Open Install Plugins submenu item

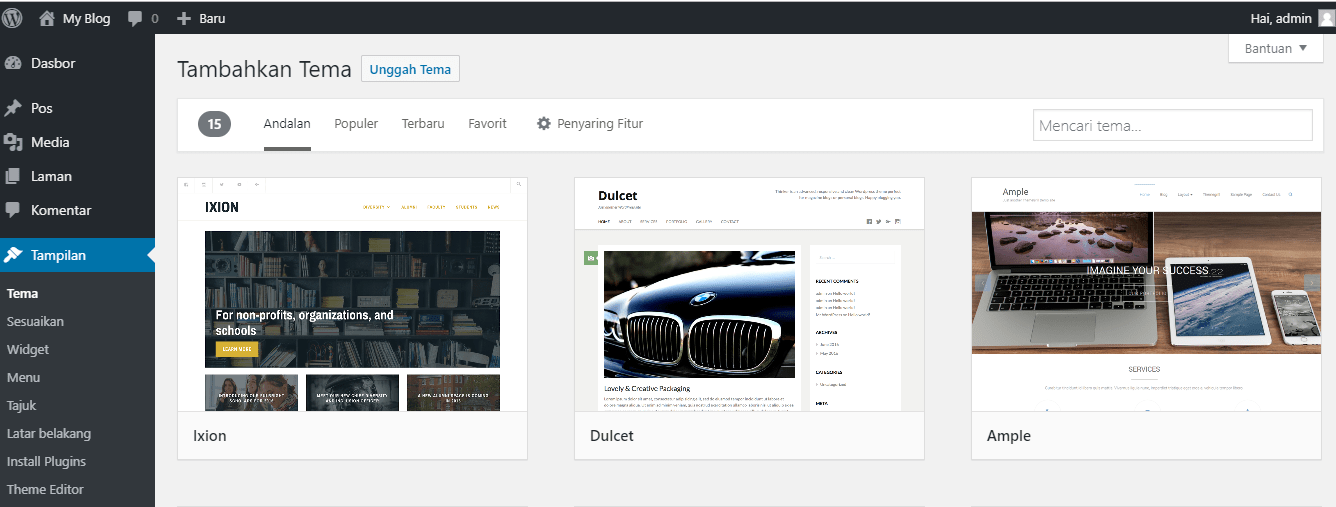pyautogui.click(x=46, y=462)
